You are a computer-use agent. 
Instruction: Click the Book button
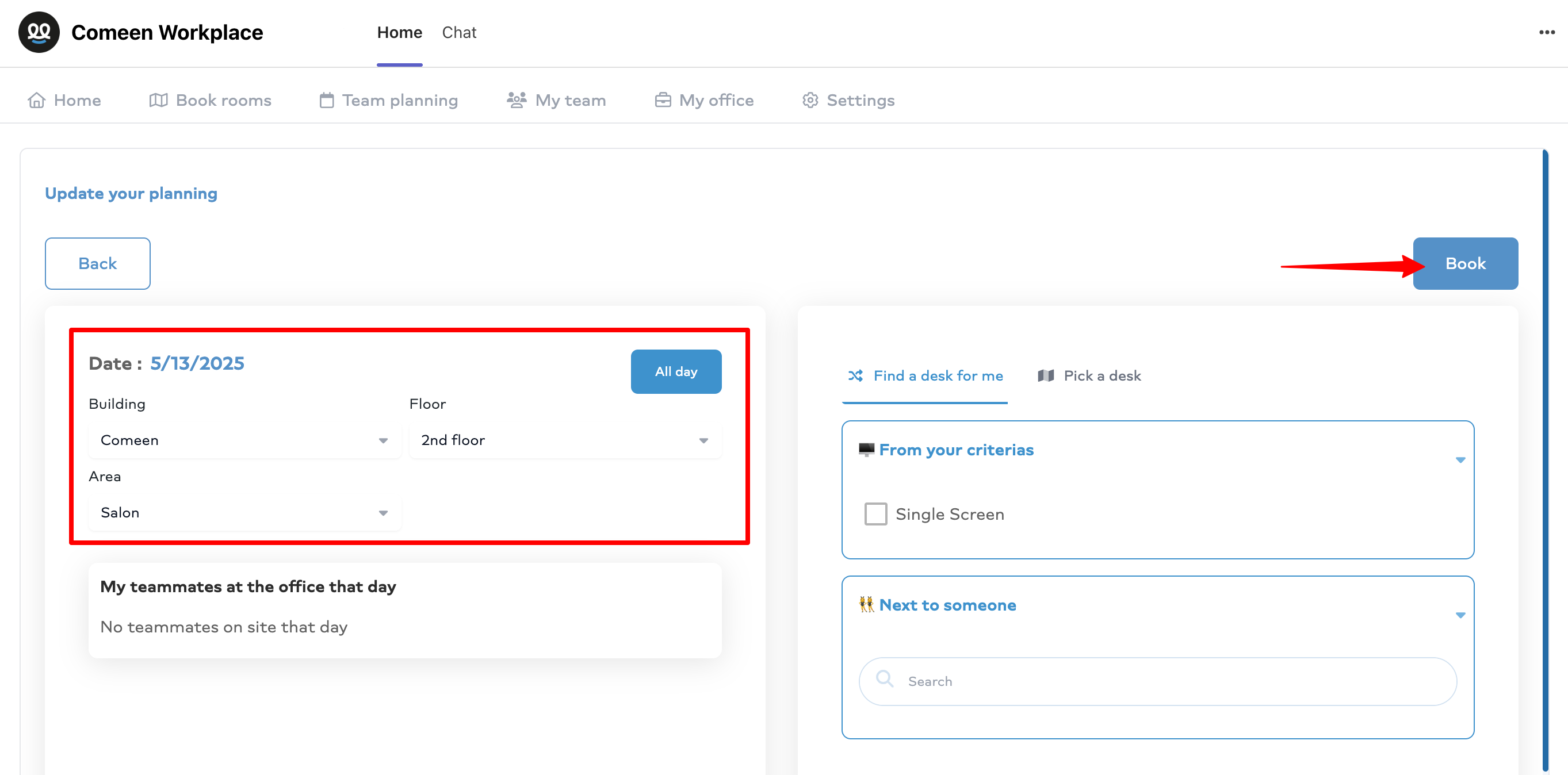point(1465,263)
